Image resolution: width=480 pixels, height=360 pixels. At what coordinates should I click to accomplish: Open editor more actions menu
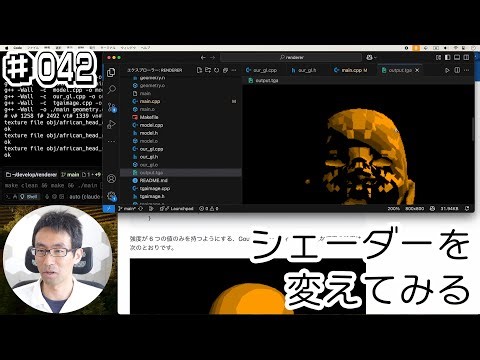pos(467,70)
